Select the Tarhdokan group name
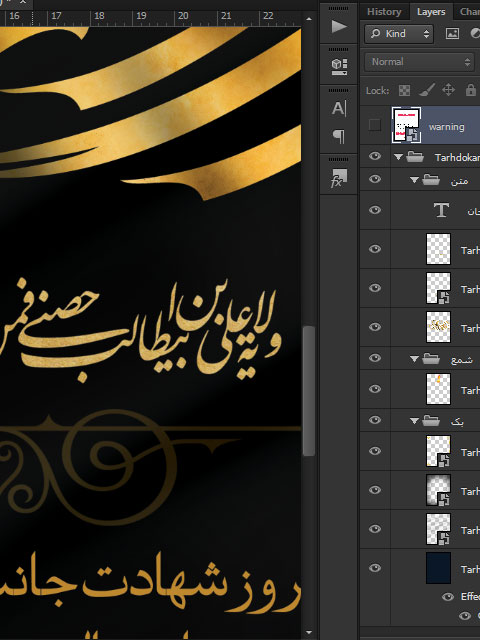The width and height of the screenshot is (480, 640). click(x=457, y=158)
